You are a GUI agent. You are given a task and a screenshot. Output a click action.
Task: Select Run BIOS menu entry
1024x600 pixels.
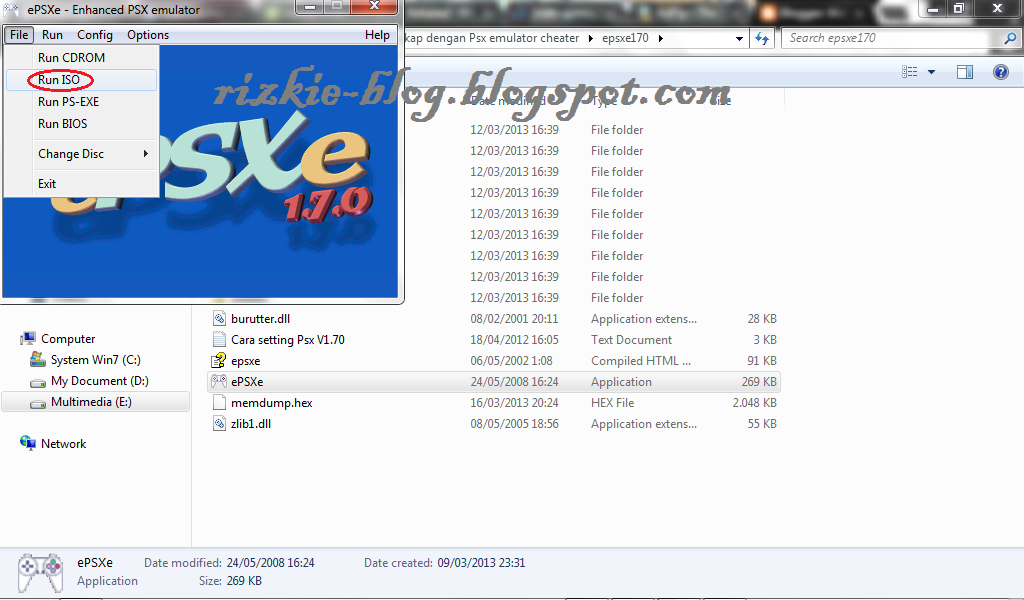click(x=81, y=123)
